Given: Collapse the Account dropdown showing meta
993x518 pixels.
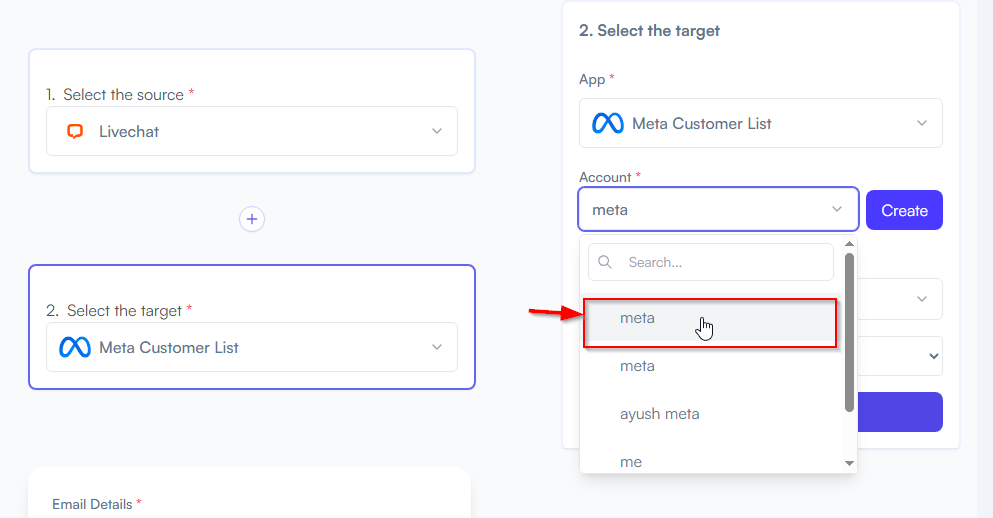Looking at the screenshot, I should (x=718, y=209).
